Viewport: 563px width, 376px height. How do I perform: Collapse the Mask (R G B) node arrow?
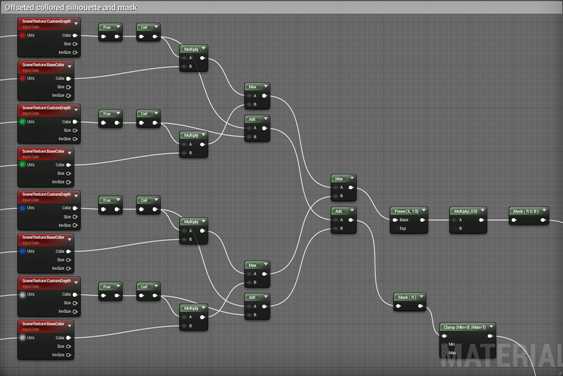(544, 210)
